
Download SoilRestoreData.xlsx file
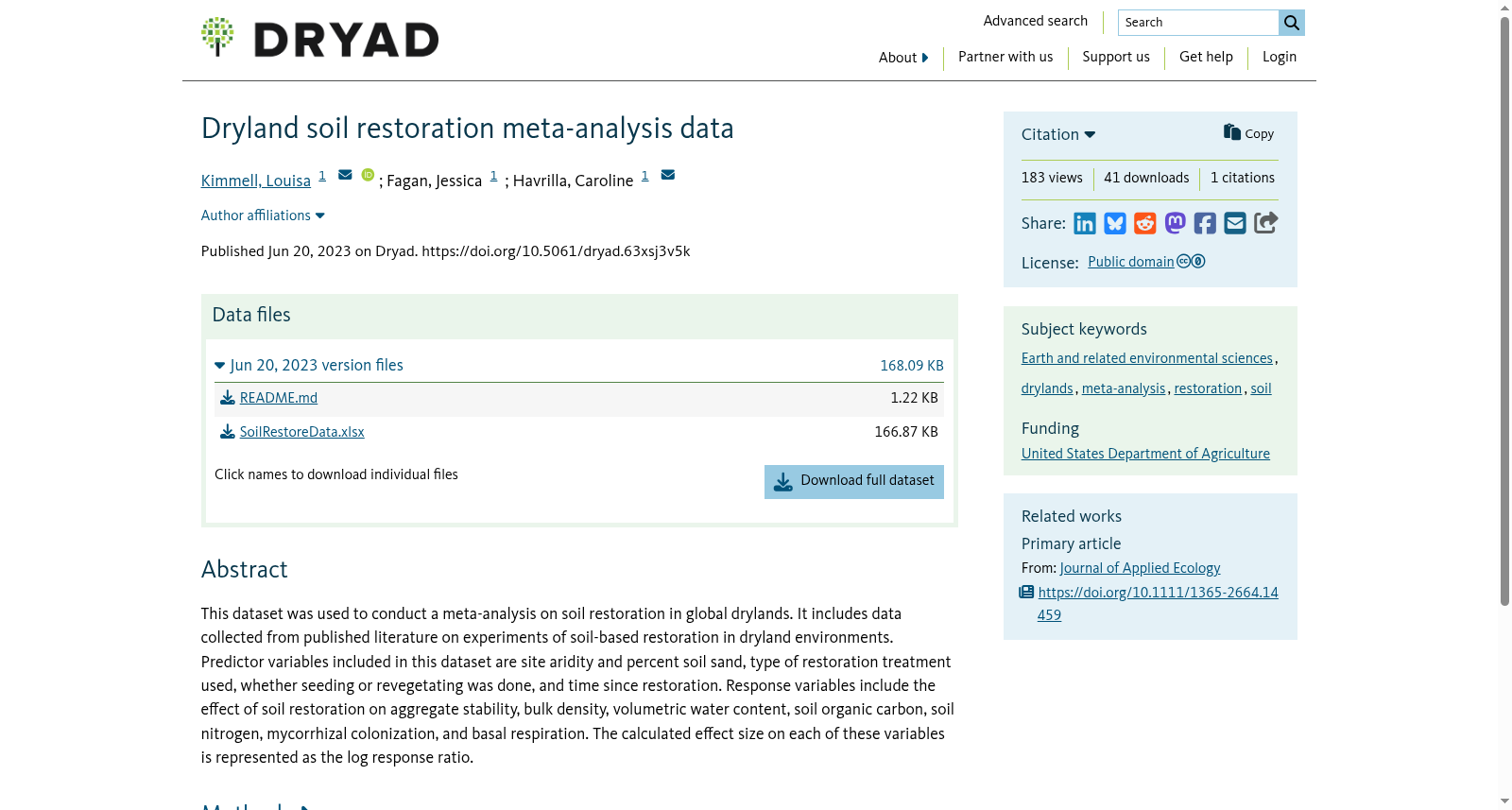301,432
